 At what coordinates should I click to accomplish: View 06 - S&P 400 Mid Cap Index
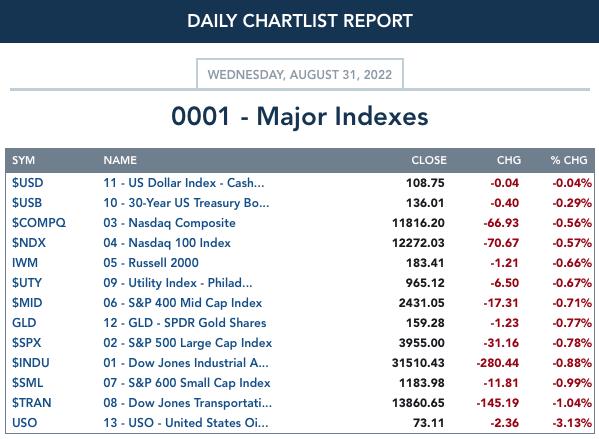tap(183, 303)
